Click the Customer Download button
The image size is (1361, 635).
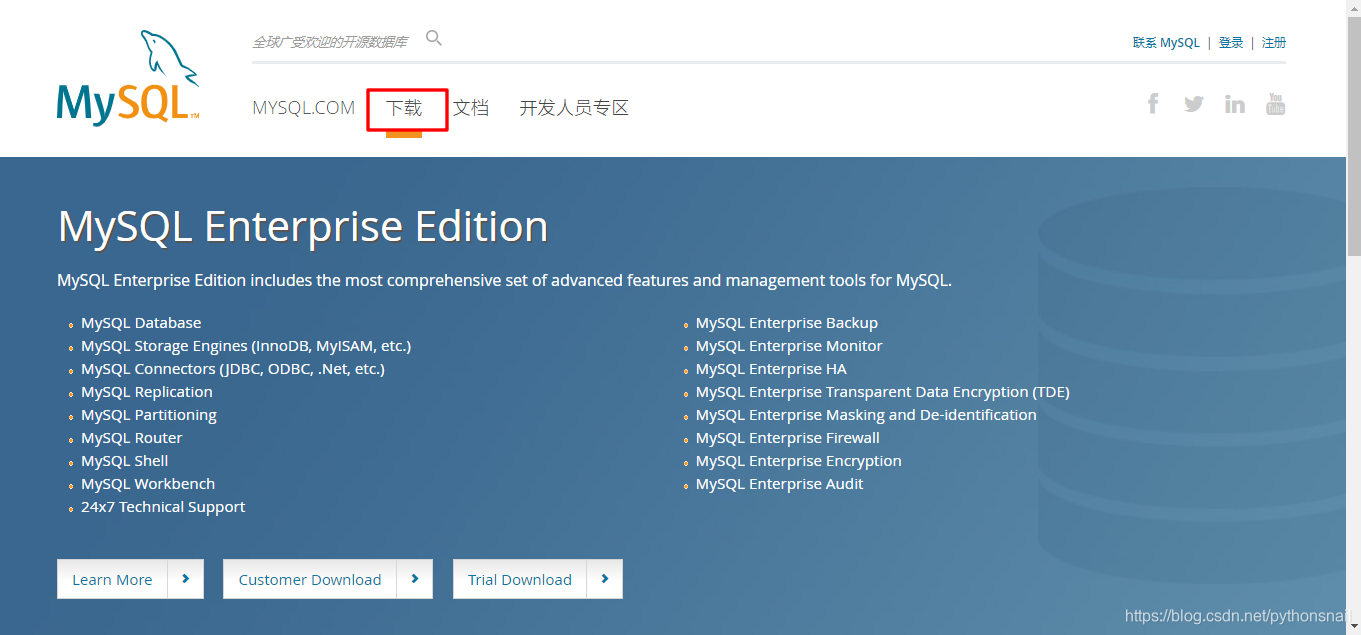click(x=310, y=579)
